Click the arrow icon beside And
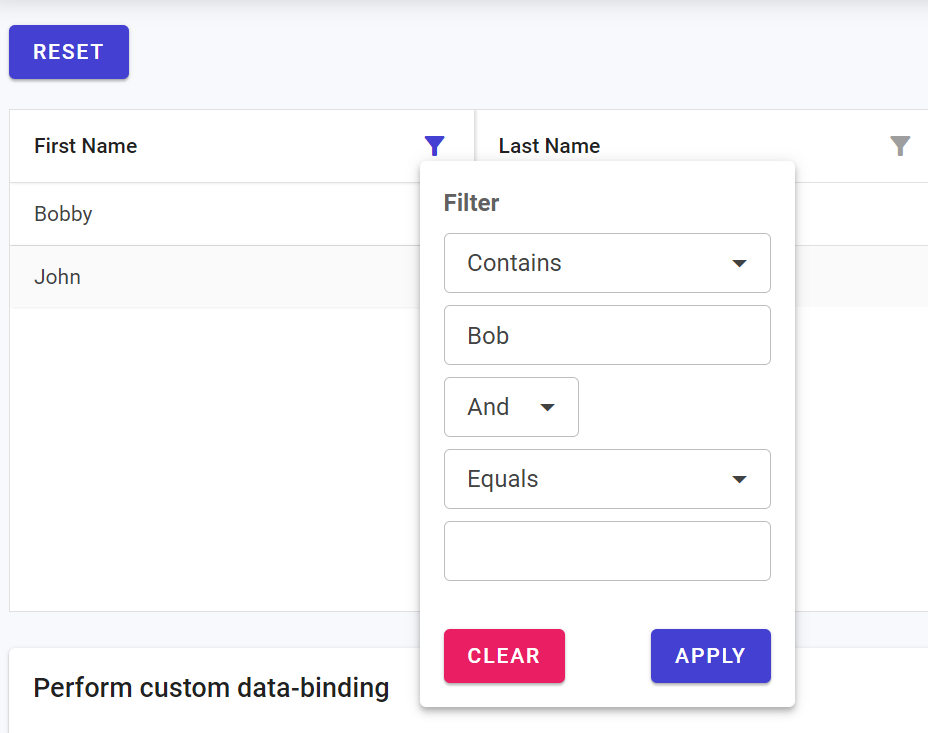Viewport: 928px width, 733px height. tap(548, 407)
